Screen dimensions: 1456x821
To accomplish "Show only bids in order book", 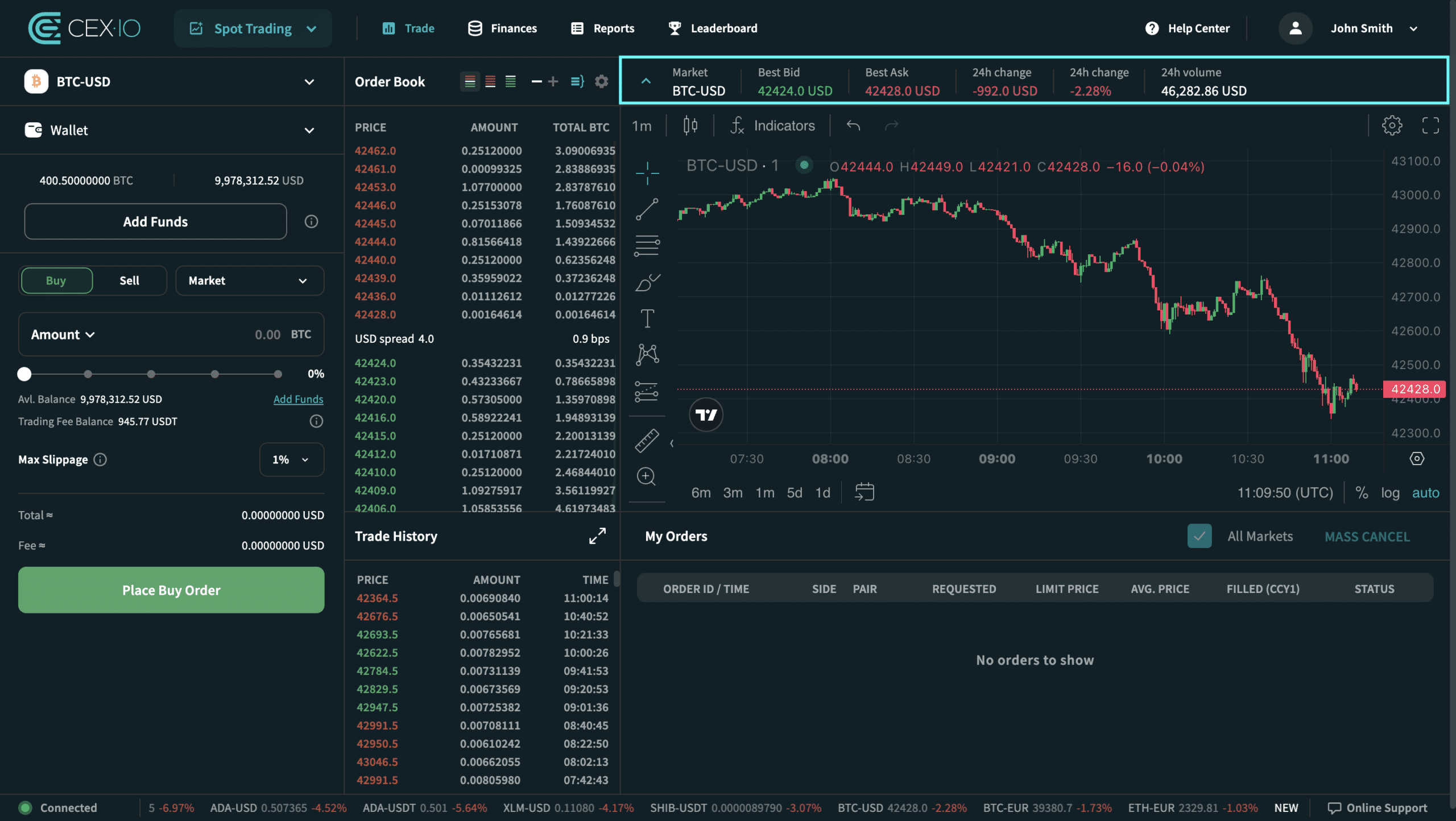I will [511, 81].
